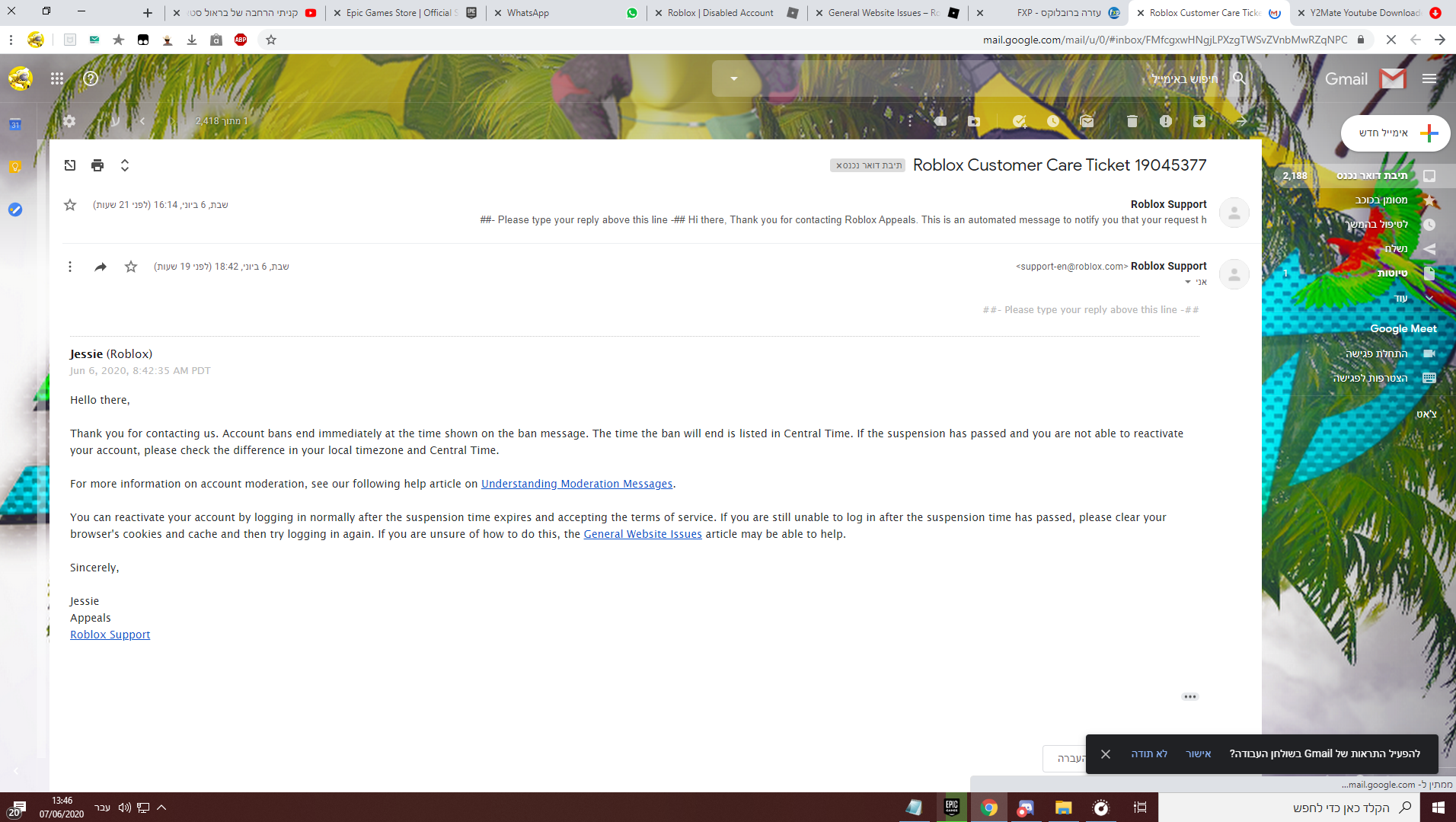This screenshot has height=822, width=1456.
Task: Show recipient details dropdown arrow
Action: [x=1188, y=282]
